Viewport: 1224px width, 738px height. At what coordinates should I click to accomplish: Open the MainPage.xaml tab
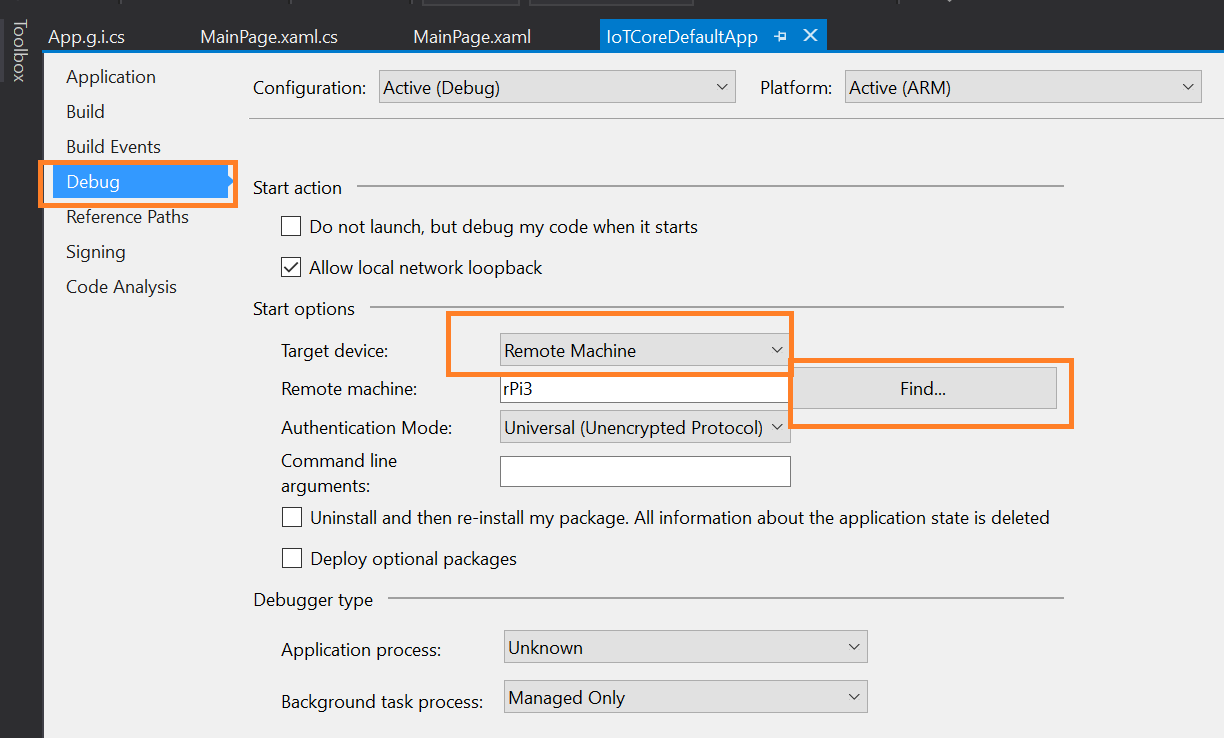click(x=472, y=37)
